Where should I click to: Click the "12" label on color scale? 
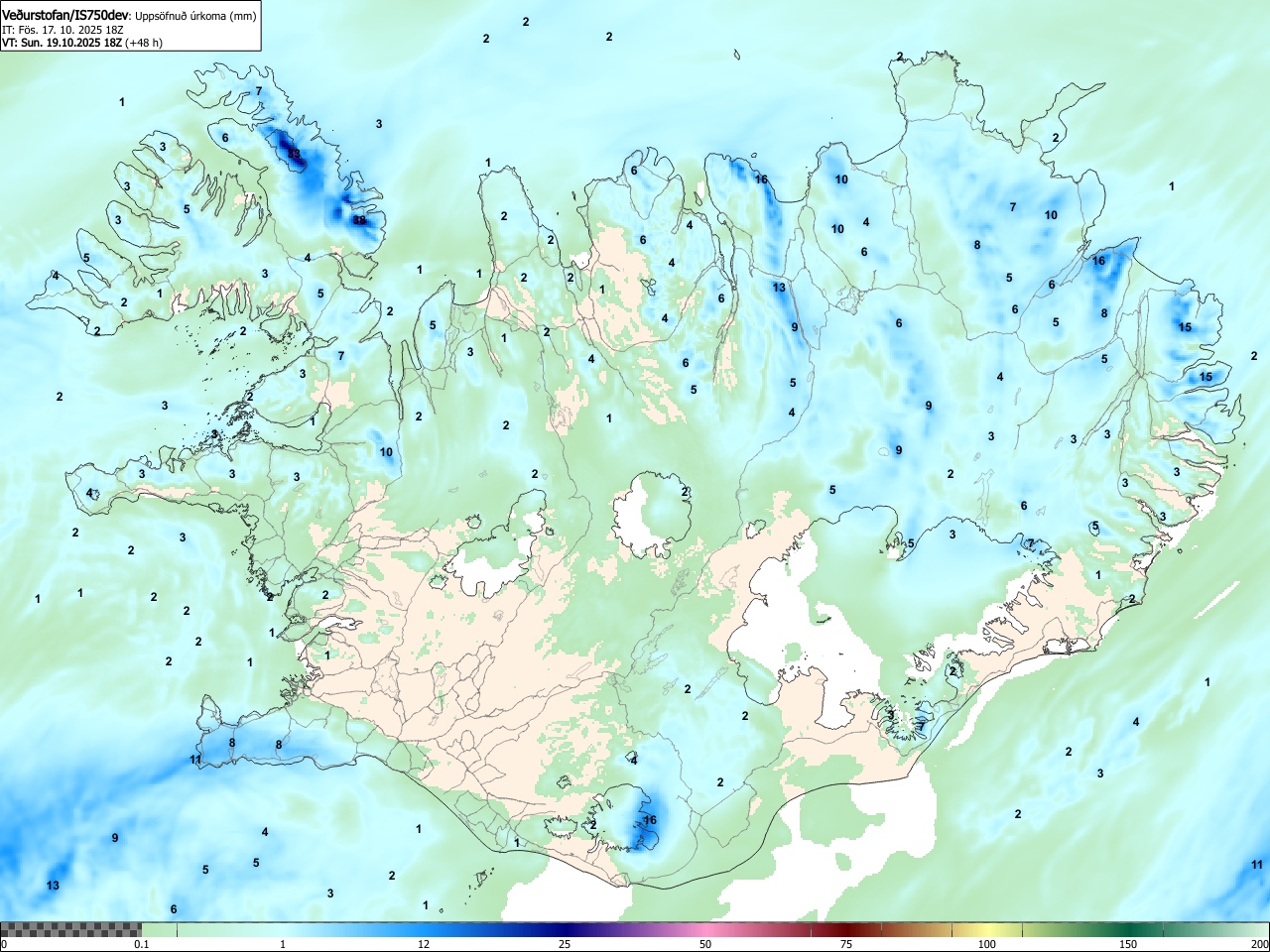tap(424, 944)
